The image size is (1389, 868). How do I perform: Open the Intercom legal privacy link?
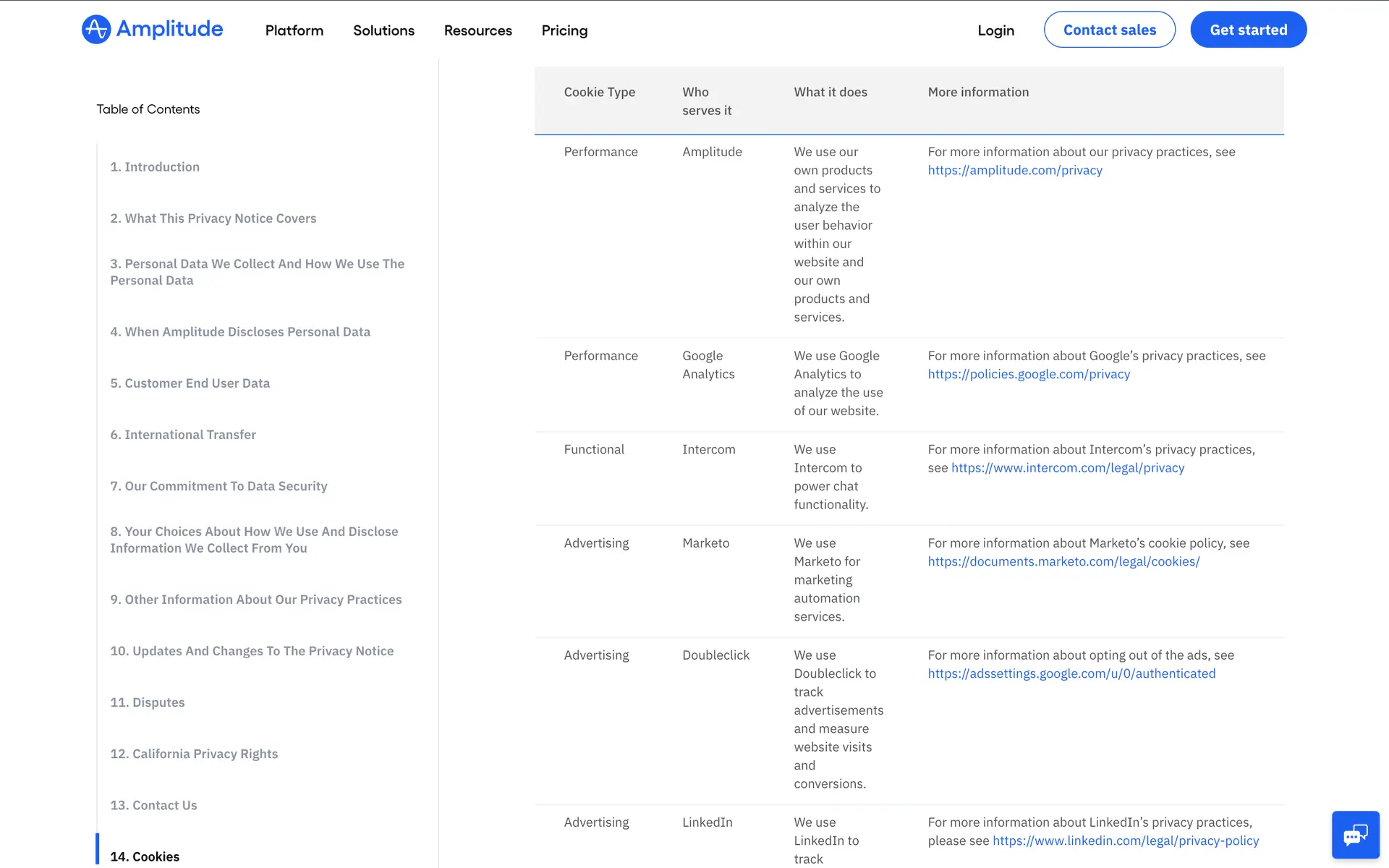[1068, 468]
